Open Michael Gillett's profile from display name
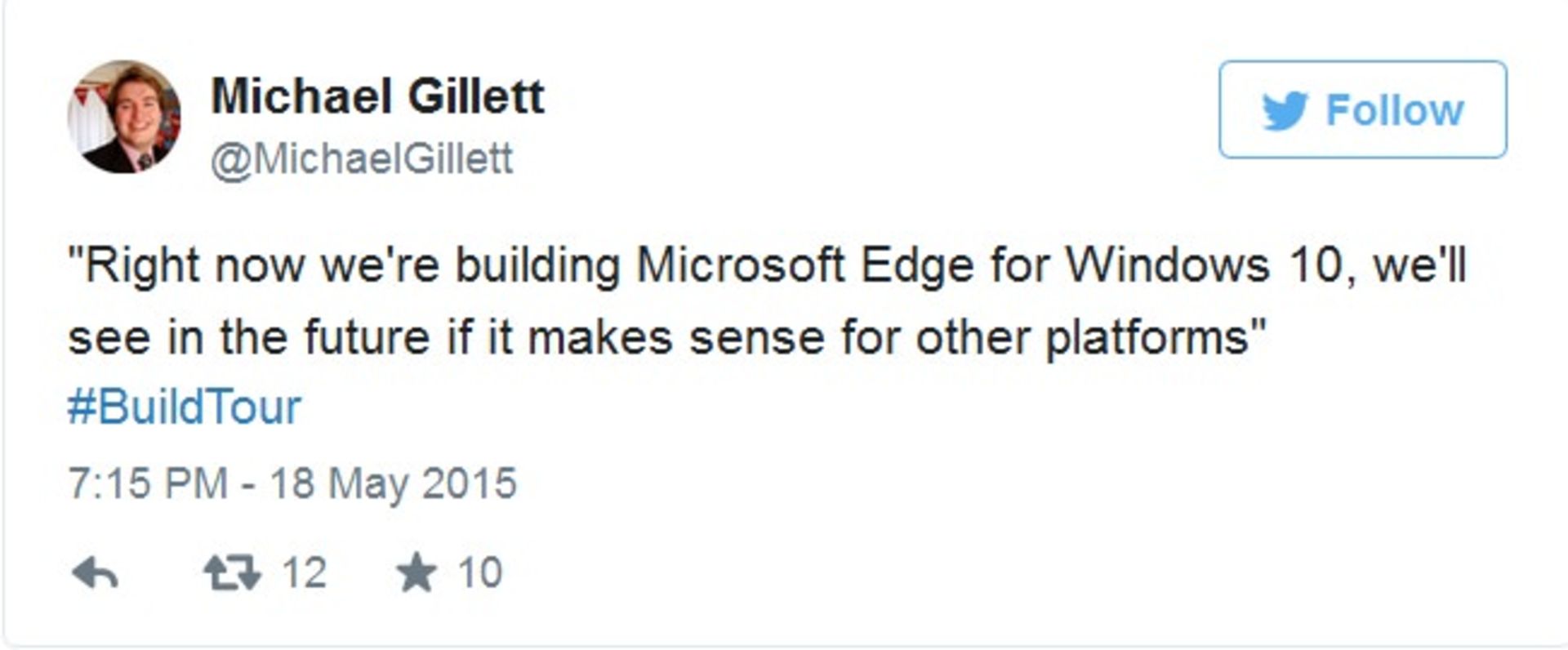 (377, 96)
